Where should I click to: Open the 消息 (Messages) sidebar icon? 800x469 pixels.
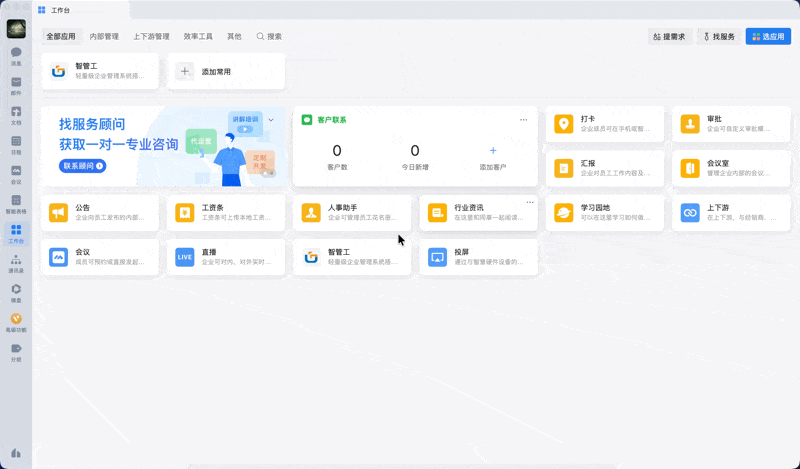(16, 54)
